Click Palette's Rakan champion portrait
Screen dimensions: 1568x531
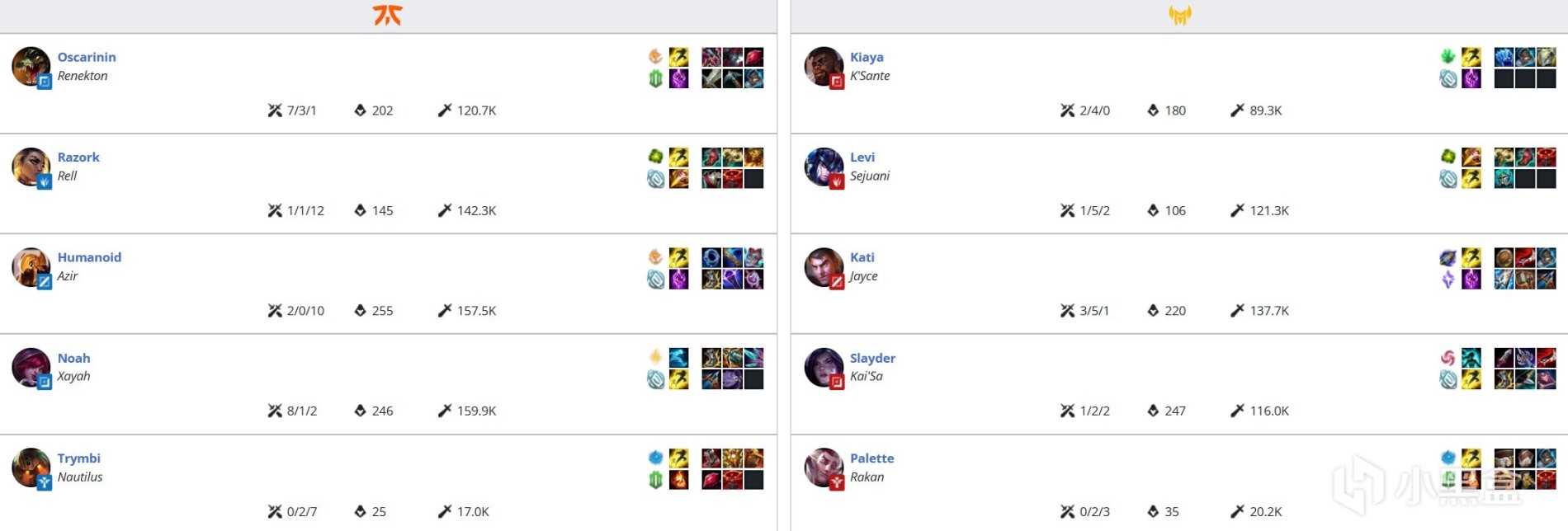click(824, 468)
